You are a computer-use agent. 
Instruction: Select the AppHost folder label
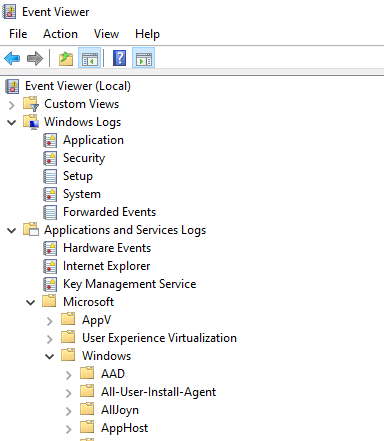click(124, 428)
